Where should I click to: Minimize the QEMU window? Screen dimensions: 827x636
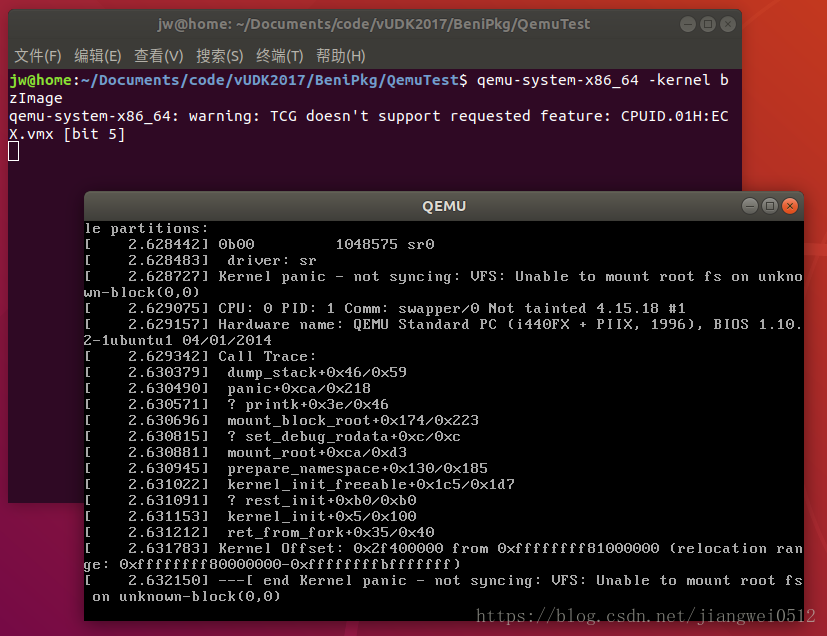[x=749, y=206]
